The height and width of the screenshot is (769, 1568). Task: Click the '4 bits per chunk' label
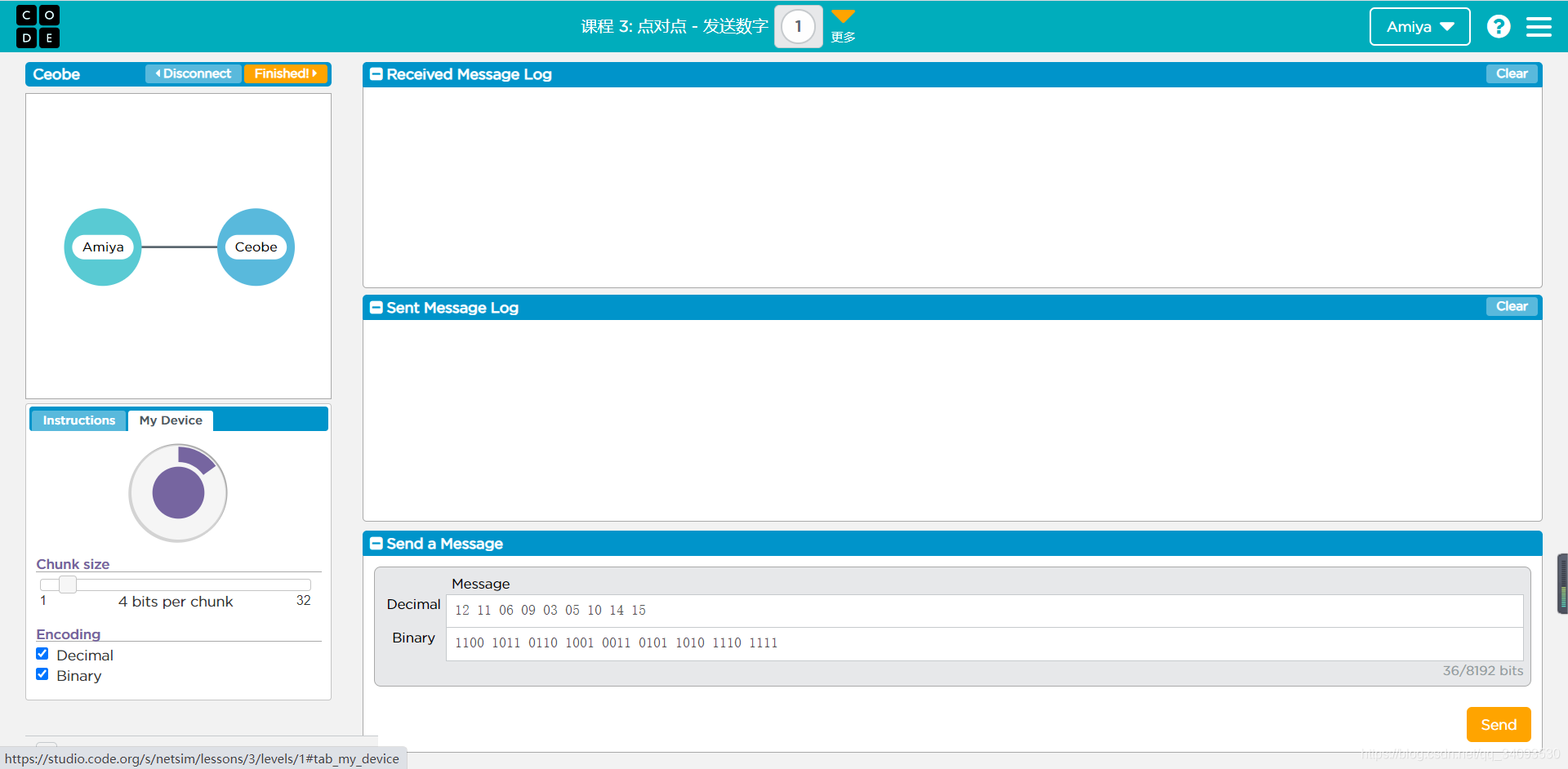[x=176, y=602]
